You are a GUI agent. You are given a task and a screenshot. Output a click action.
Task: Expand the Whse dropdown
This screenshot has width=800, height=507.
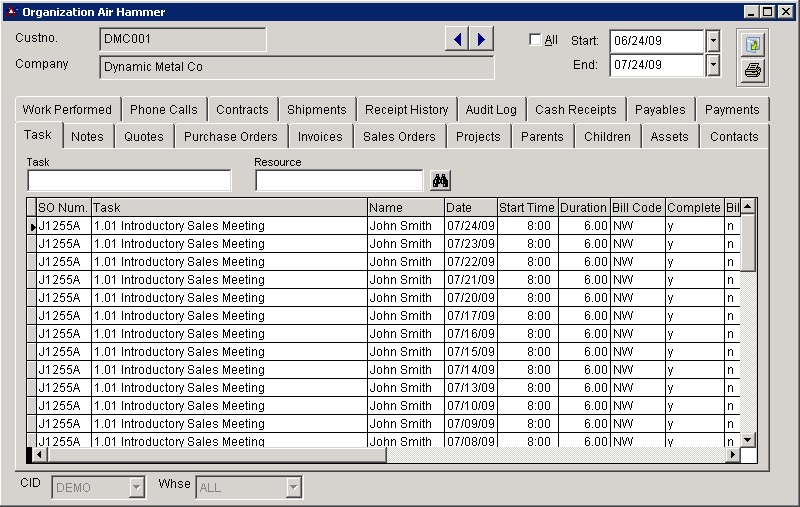(293, 487)
